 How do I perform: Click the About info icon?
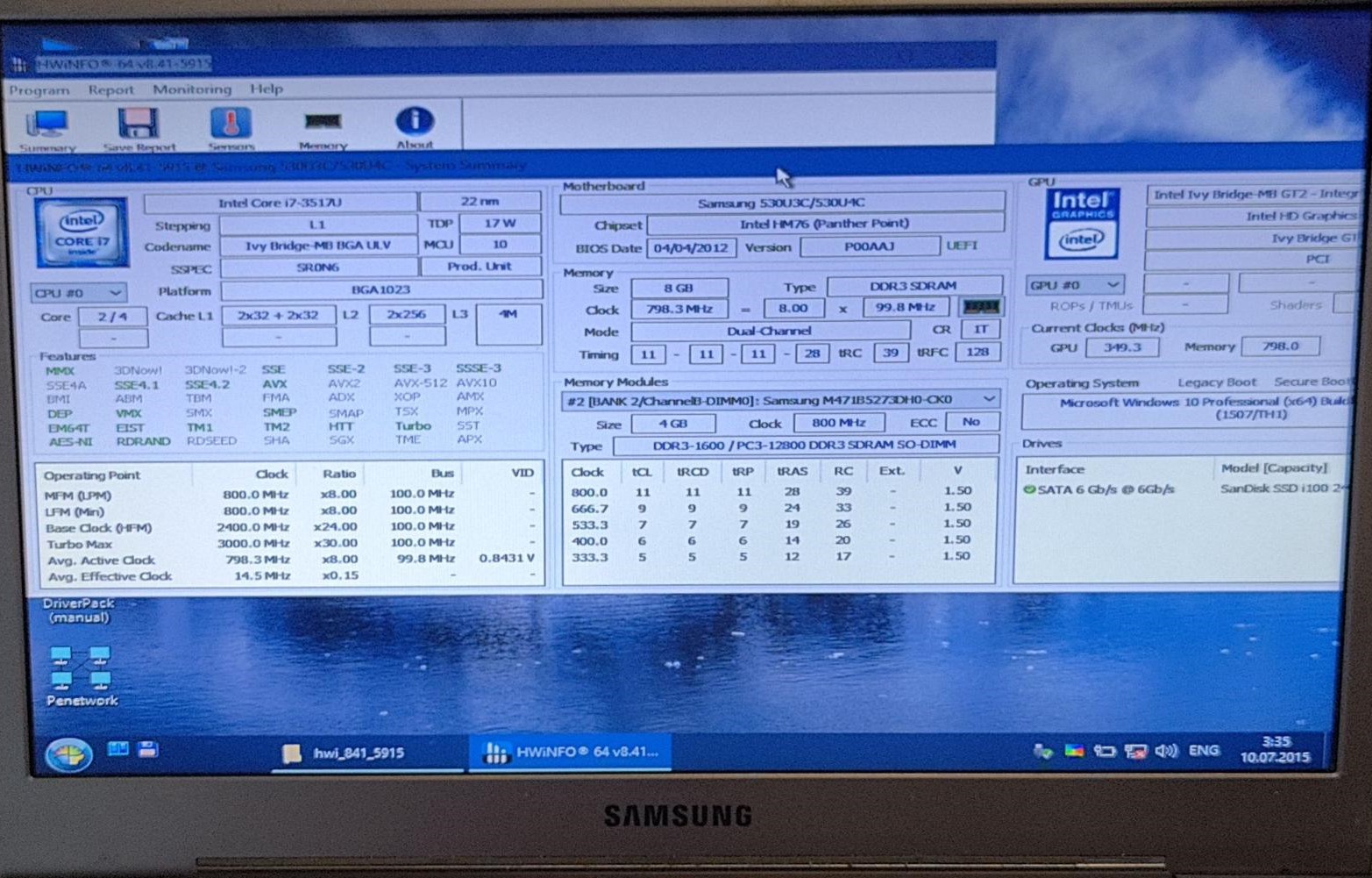(415, 127)
